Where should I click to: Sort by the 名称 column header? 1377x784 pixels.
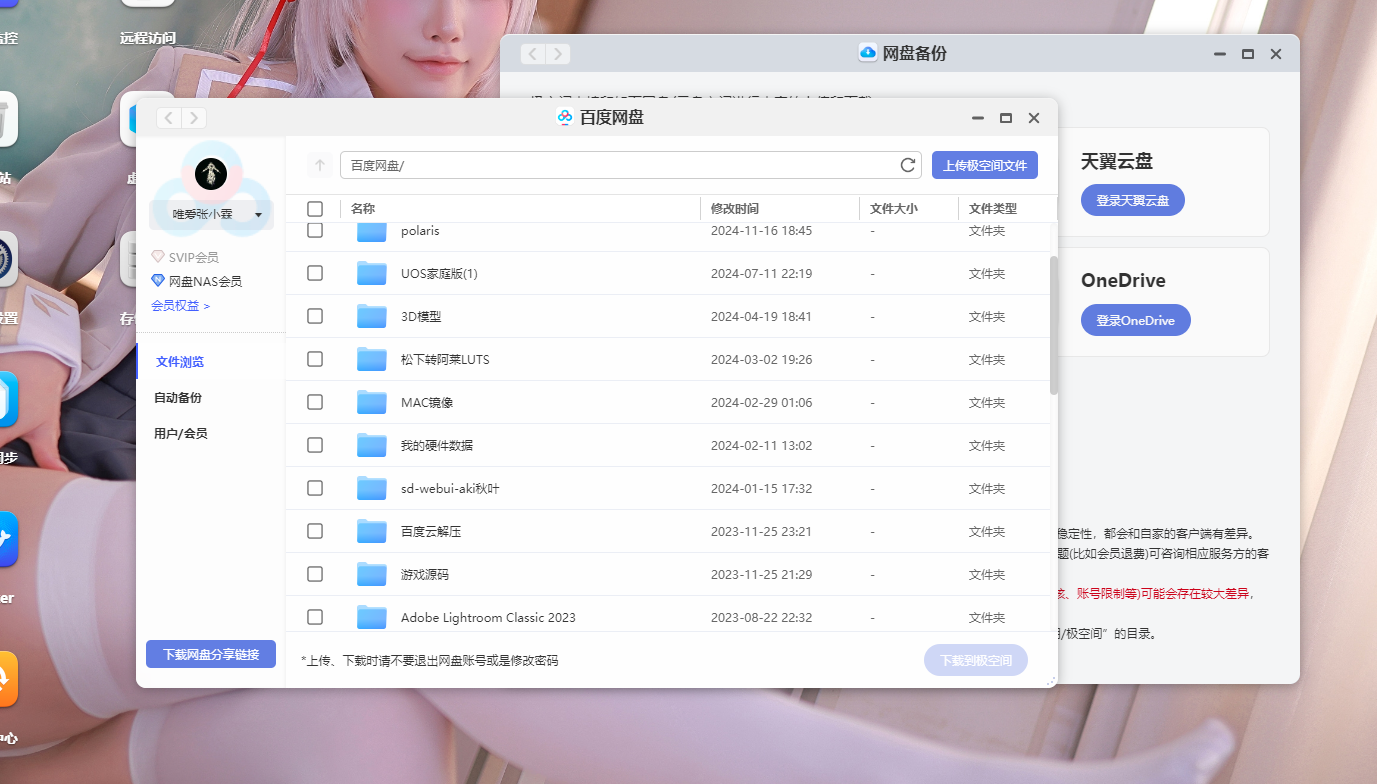363,209
